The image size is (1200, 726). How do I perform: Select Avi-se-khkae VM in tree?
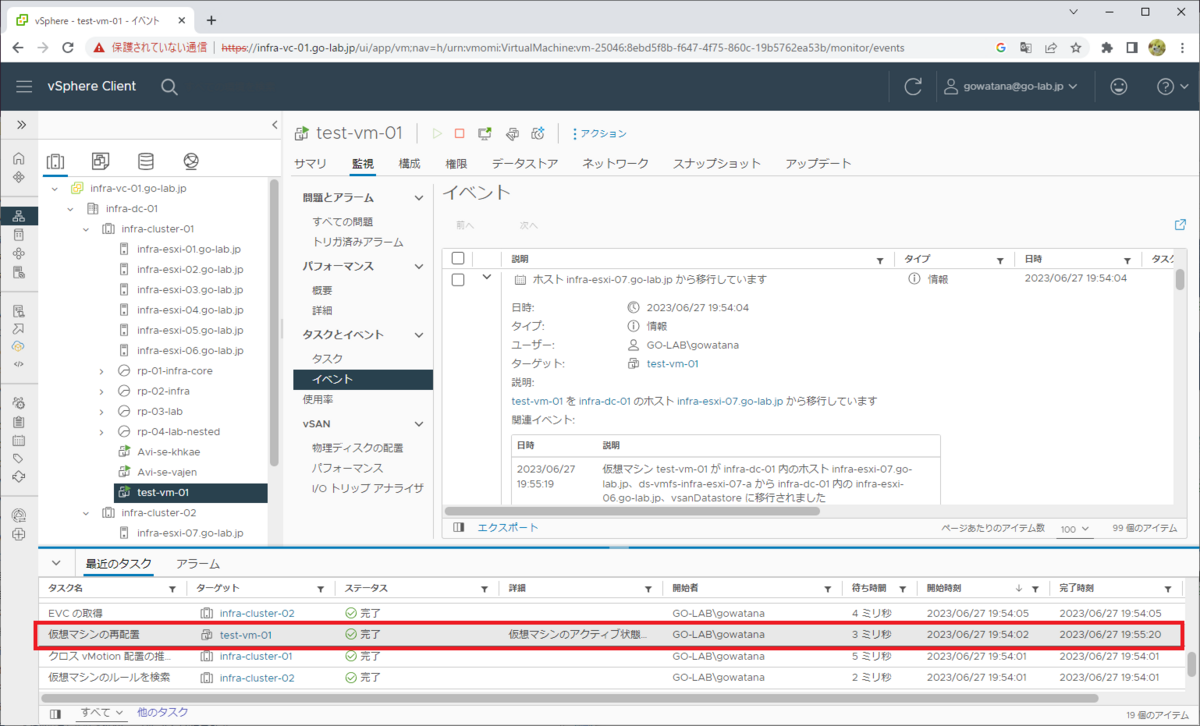point(168,452)
